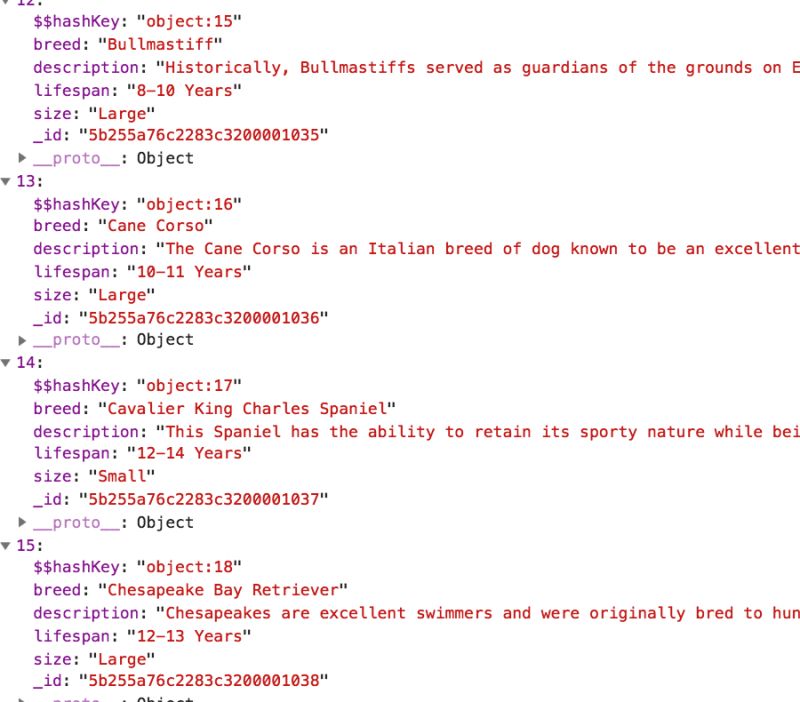Viewport: 800px width, 702px height.
Task: Select the size value "Small"
Action: (120, 476)
